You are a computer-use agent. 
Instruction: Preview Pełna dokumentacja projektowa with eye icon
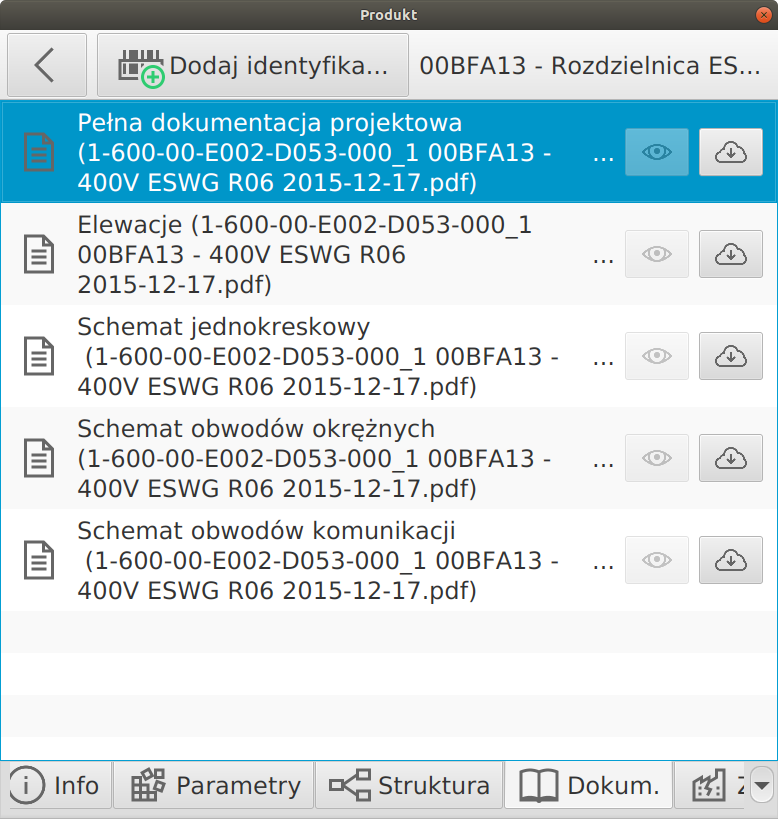click(x=656, y=153)
